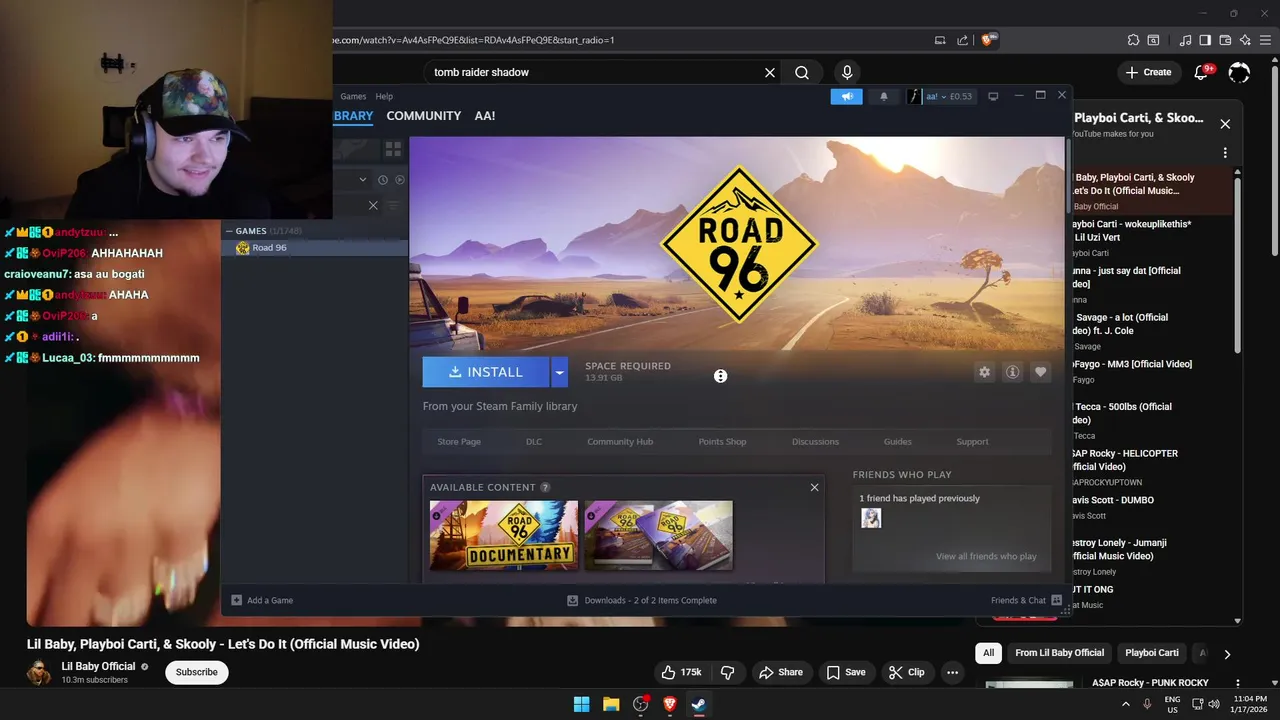Show more YouTube filter chips arrow

tap(1227, 653)
